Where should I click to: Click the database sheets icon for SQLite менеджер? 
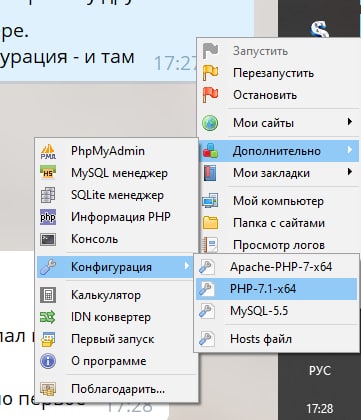(x=48, y=195)
